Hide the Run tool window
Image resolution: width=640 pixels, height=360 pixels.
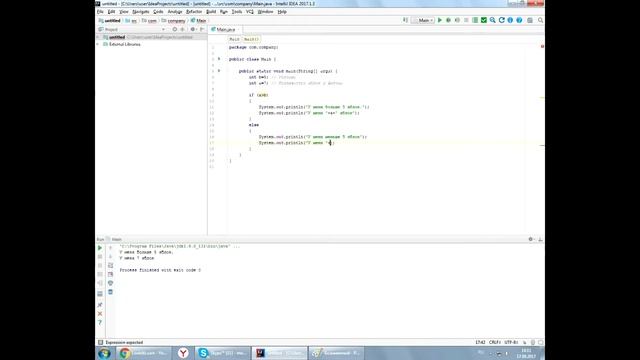540,239
